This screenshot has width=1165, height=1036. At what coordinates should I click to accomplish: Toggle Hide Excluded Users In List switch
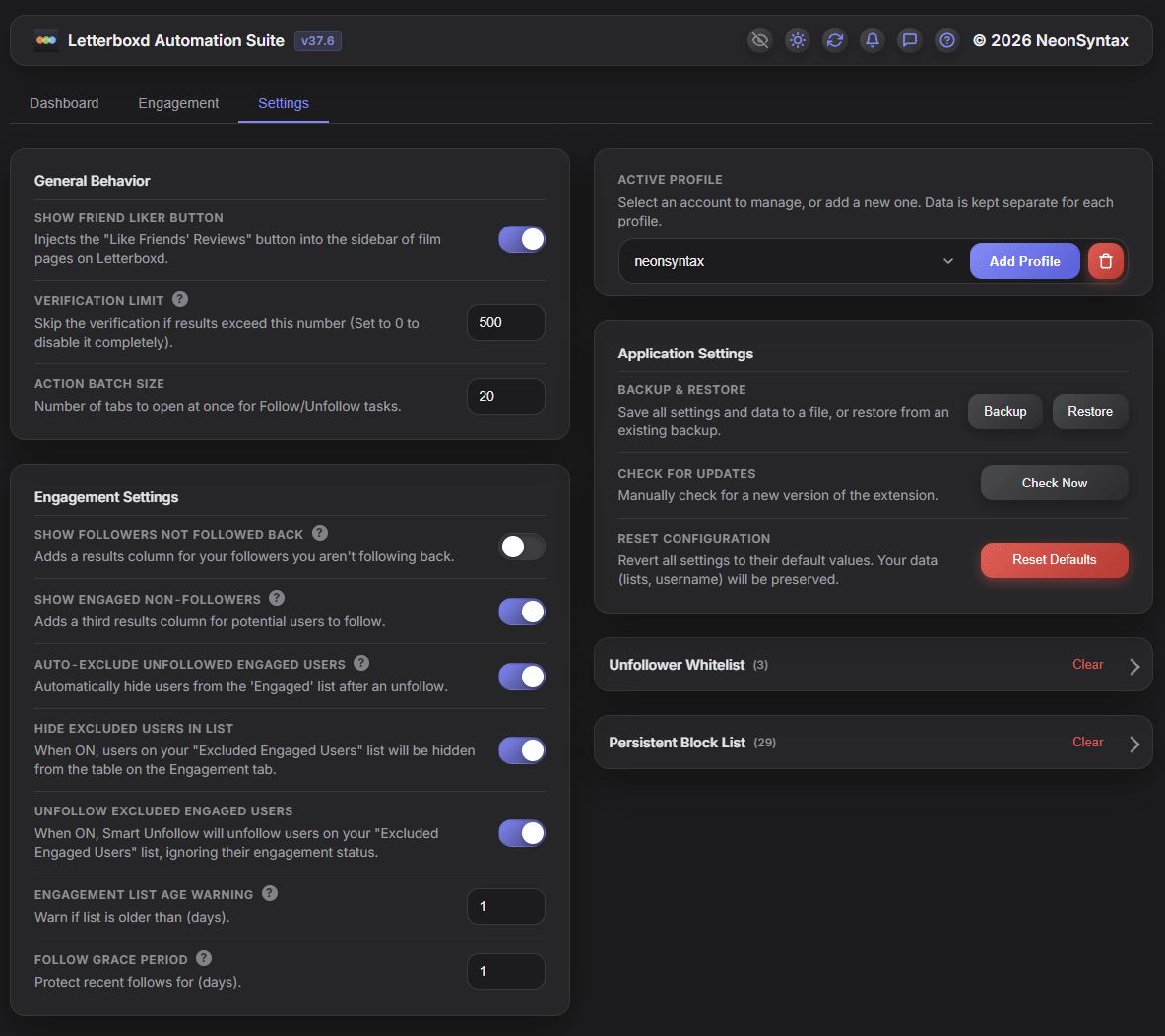[522, 750]
